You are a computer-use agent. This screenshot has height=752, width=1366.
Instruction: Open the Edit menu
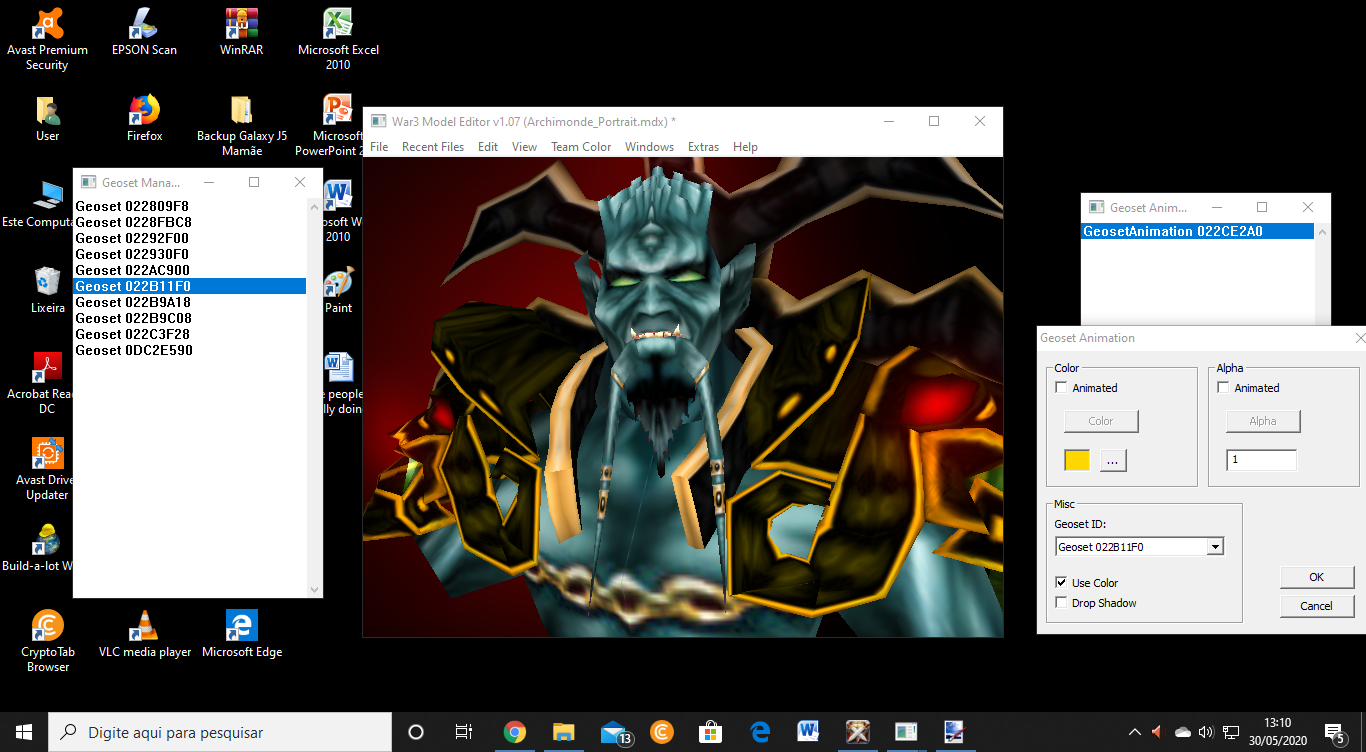[x=488, y=147]
